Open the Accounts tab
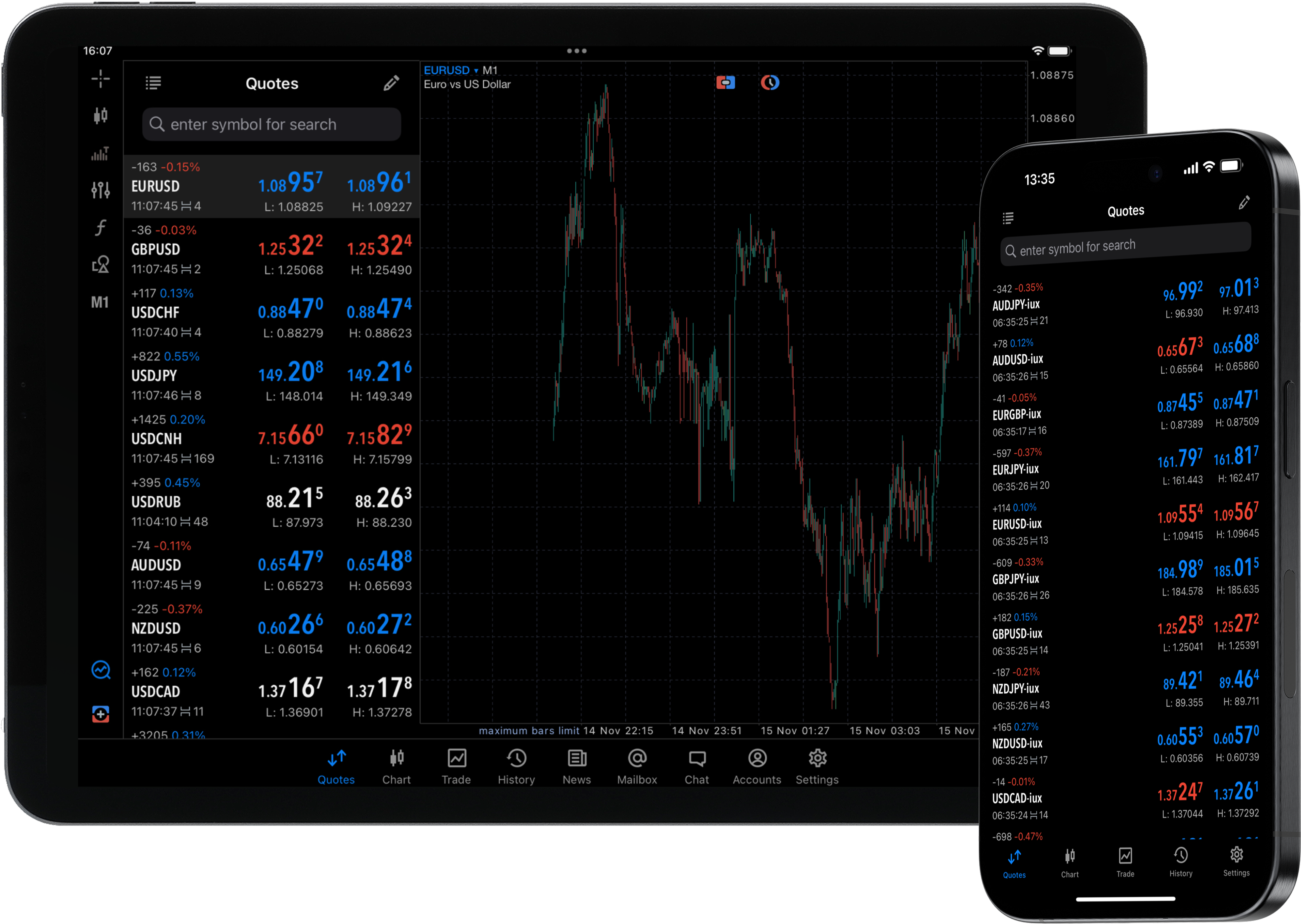 pyautogui.click(x=757, y=767)
